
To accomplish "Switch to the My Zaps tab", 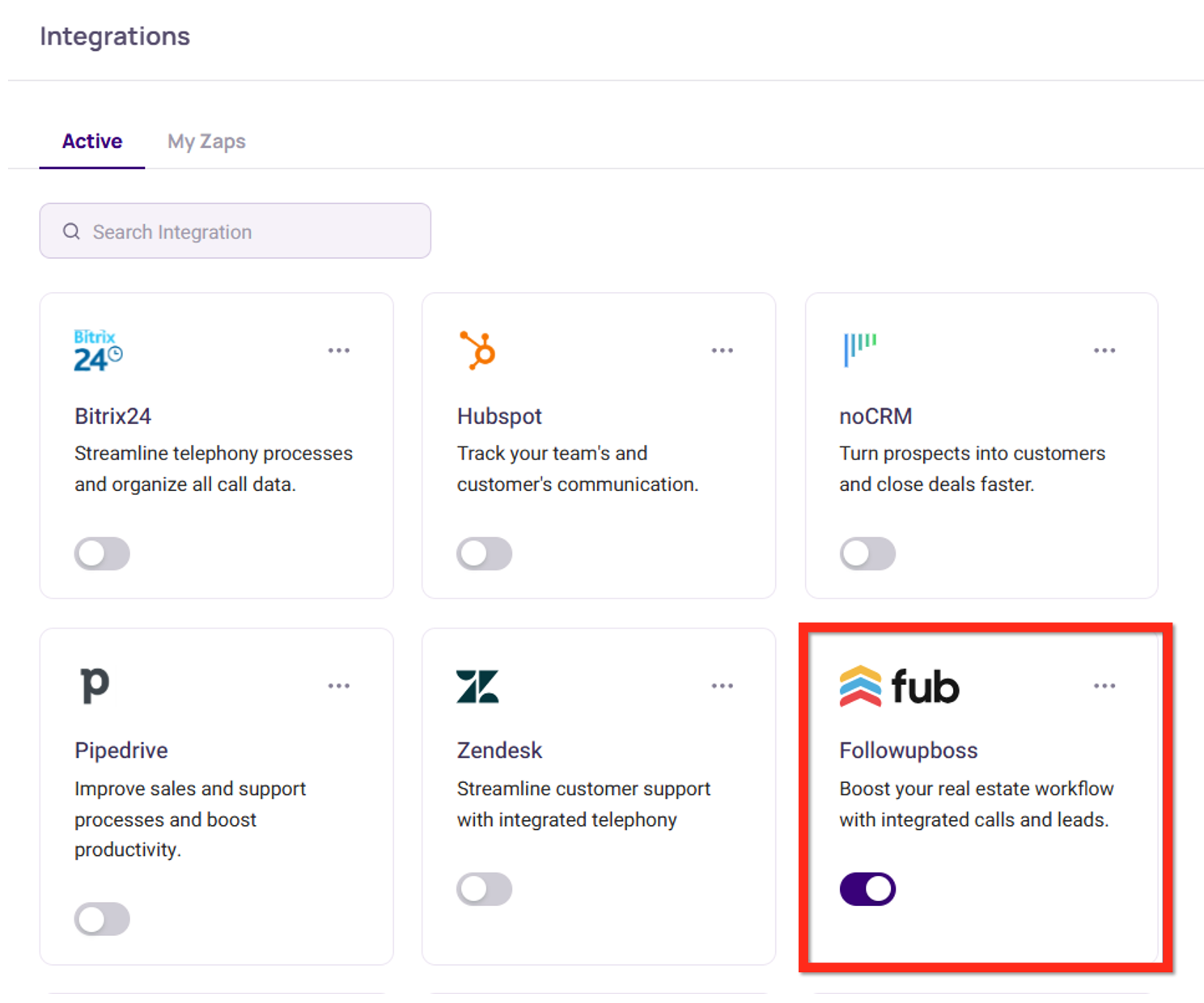I will (x=206, y=142).
